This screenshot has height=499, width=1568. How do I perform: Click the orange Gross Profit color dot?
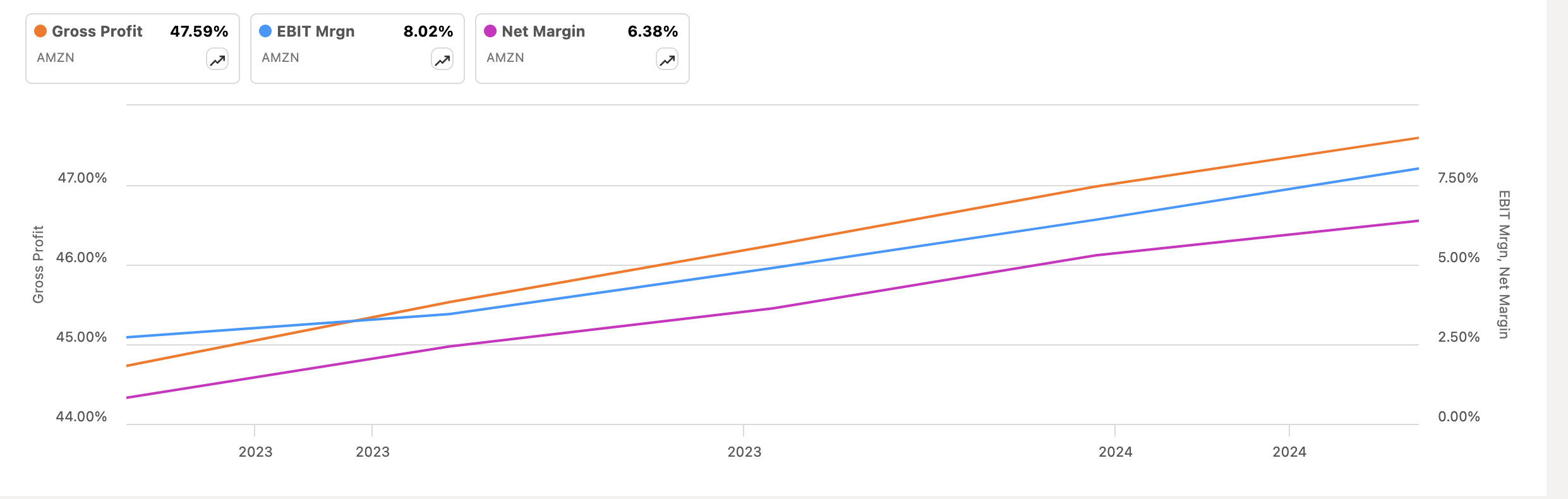click(40, 31)
